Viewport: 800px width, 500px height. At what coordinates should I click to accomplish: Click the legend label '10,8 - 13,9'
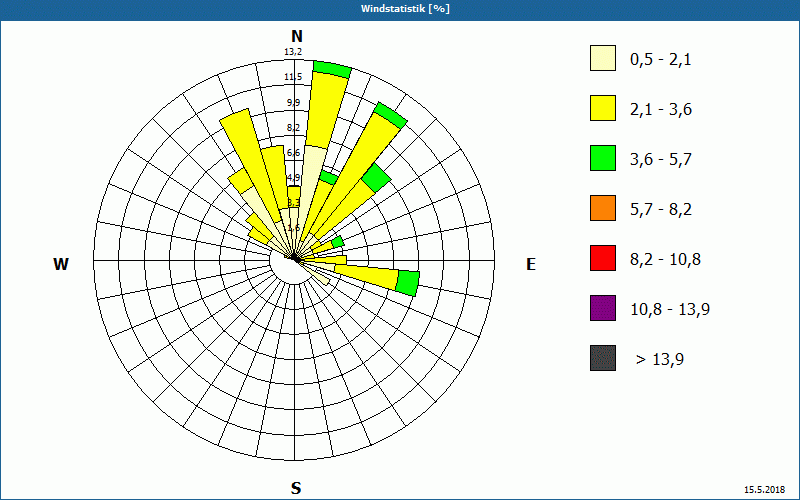point(670,310)
